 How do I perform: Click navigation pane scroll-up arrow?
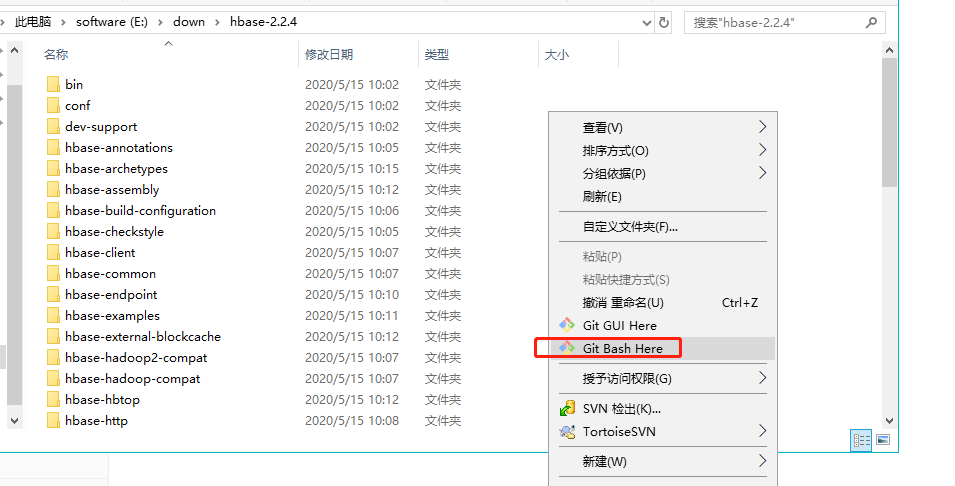[x=15, y=50]
